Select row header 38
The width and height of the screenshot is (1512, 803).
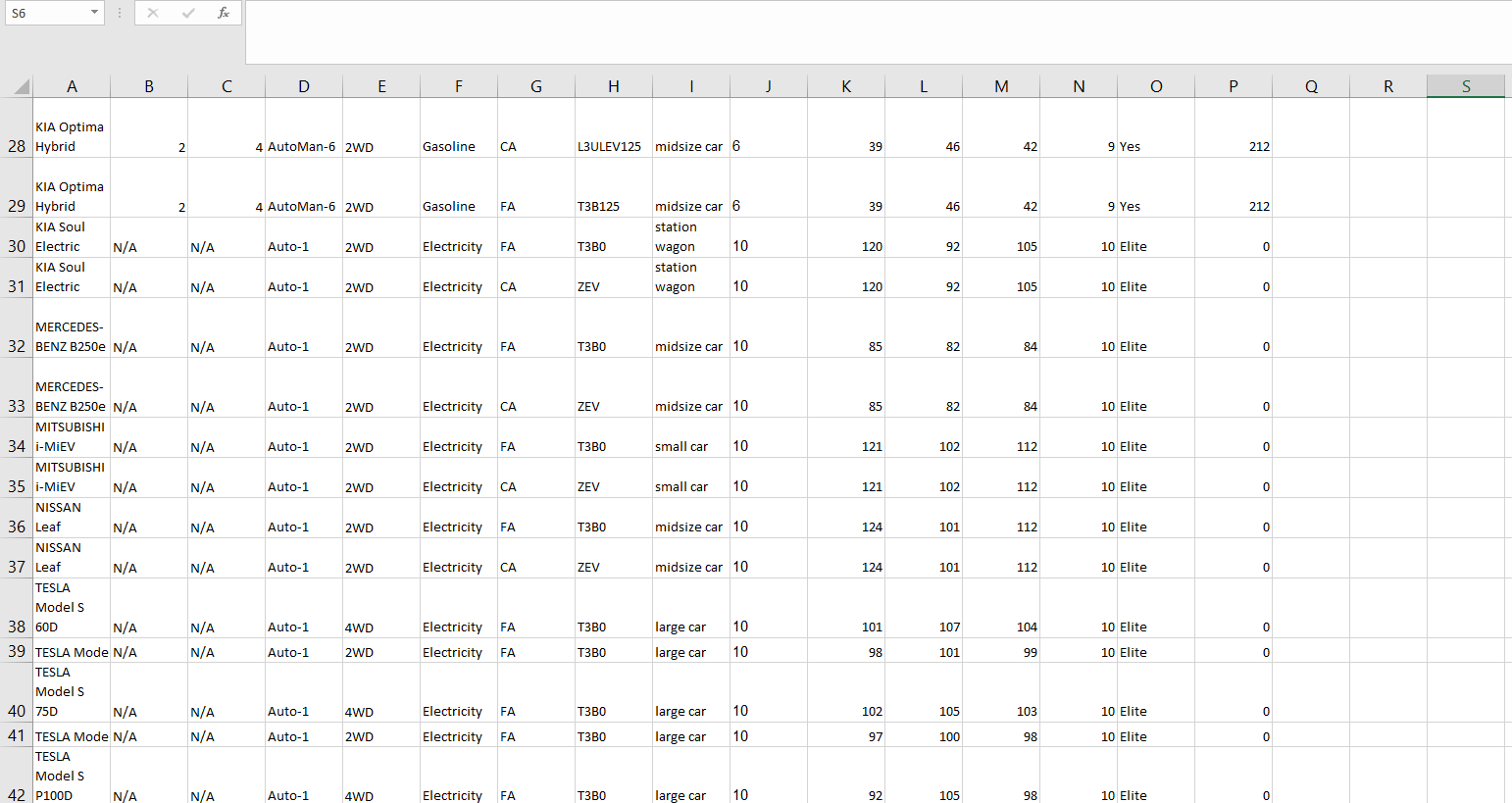tap(16, 627)
